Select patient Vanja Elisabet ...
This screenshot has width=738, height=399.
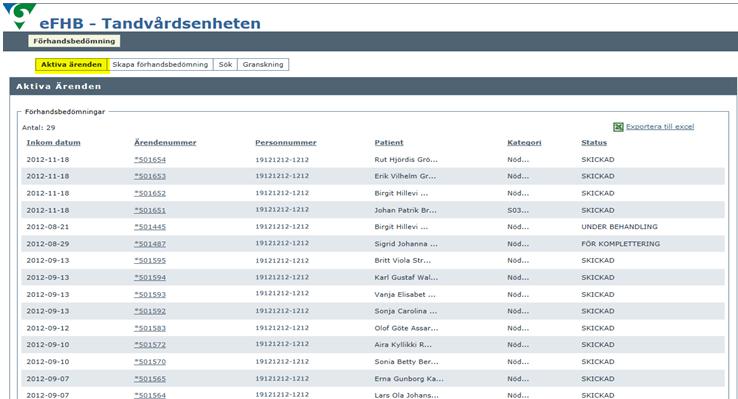pos(405,294)
